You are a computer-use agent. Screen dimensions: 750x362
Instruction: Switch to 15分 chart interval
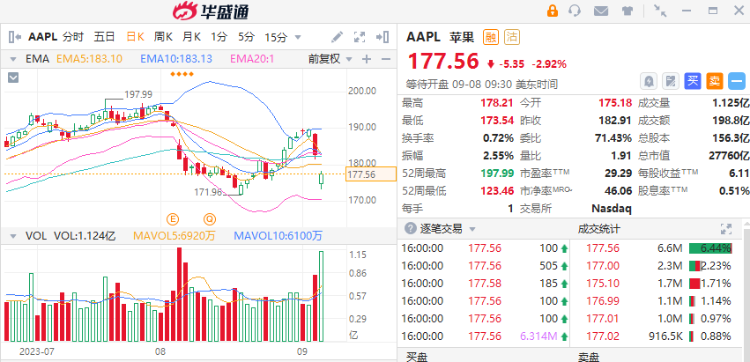pos(276,37)
